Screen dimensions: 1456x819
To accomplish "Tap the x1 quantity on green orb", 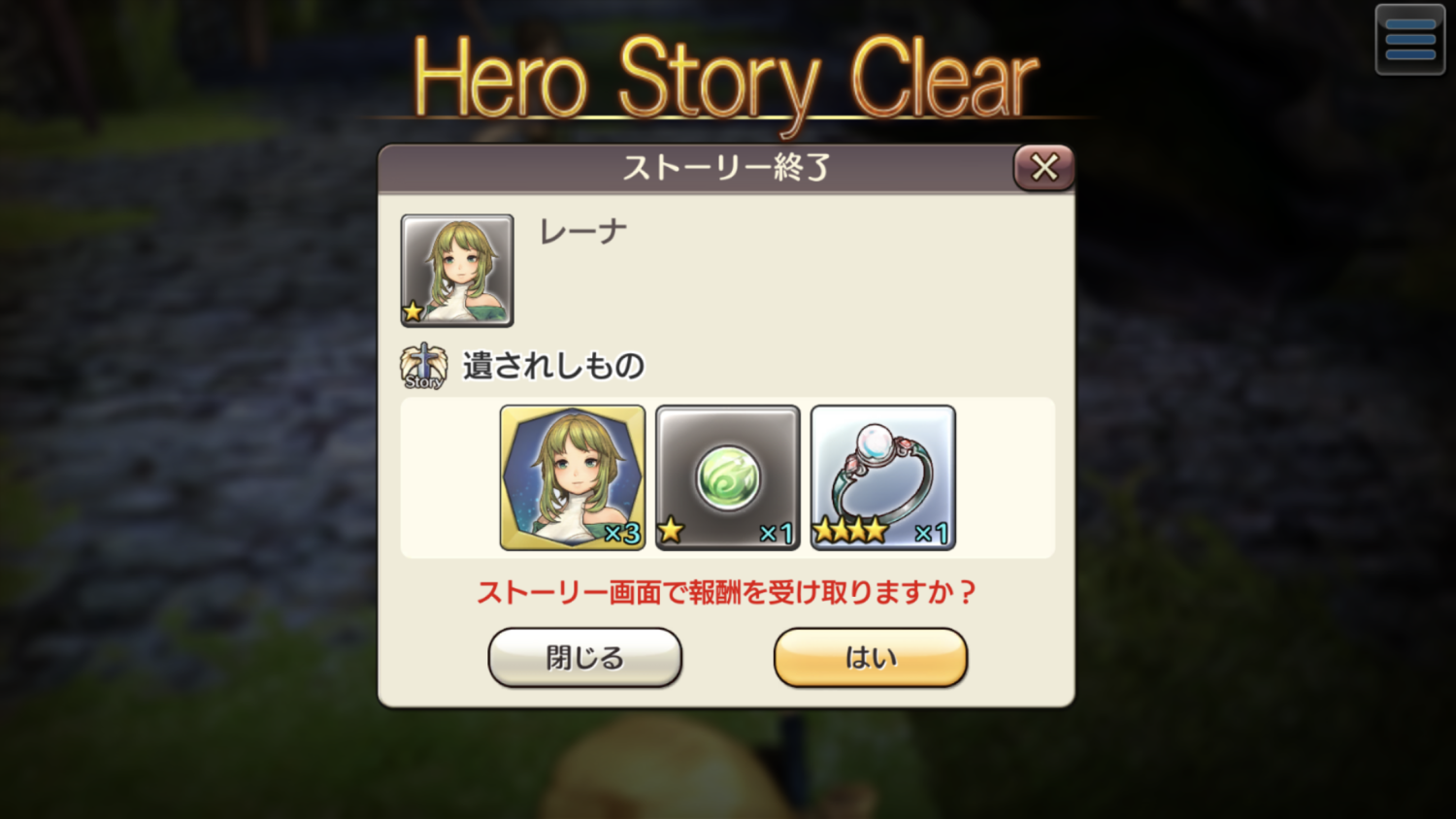I will (777, 533).
